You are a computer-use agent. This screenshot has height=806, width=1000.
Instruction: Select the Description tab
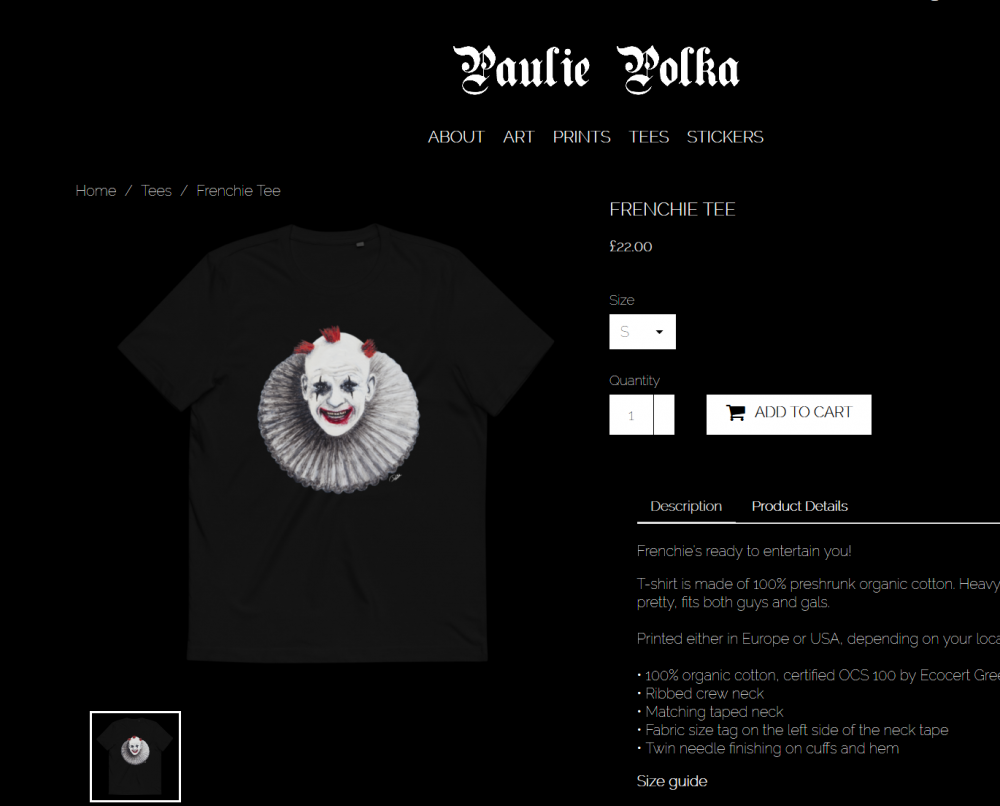pyautogui.click(x=686, y=506)
